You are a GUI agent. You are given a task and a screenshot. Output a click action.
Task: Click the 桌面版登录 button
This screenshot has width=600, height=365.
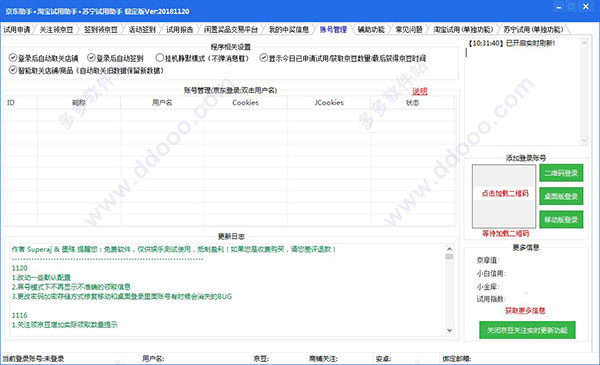point(561,196)
